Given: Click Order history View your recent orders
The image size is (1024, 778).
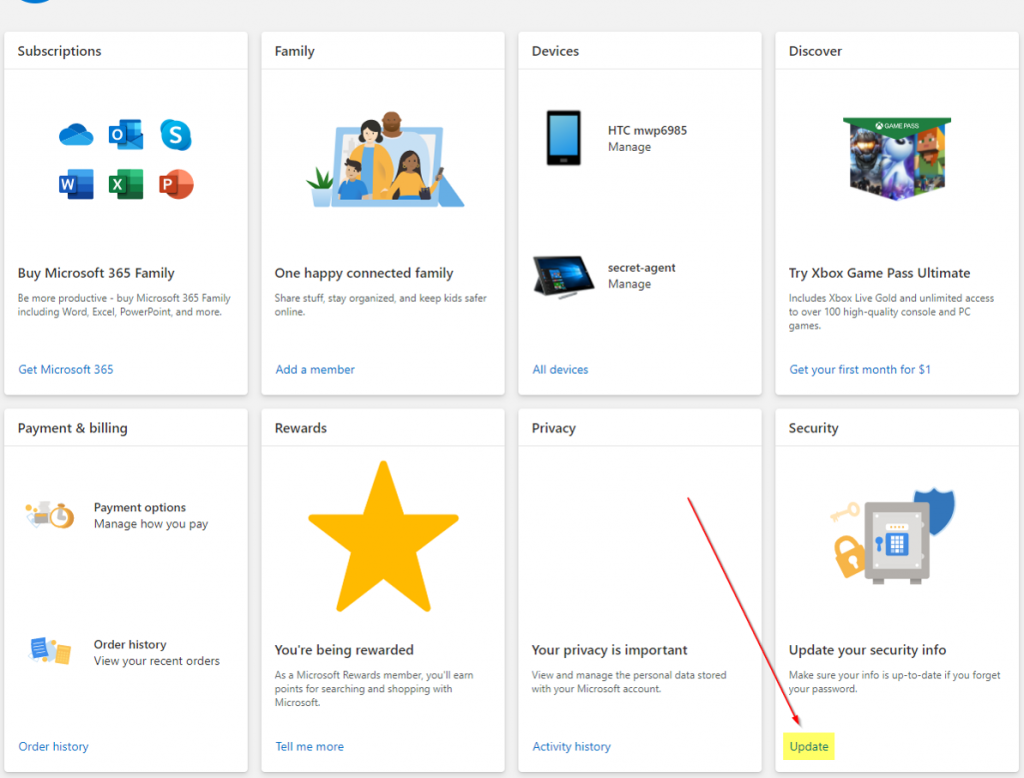Looking at the screenshot, I should [157, 653].
